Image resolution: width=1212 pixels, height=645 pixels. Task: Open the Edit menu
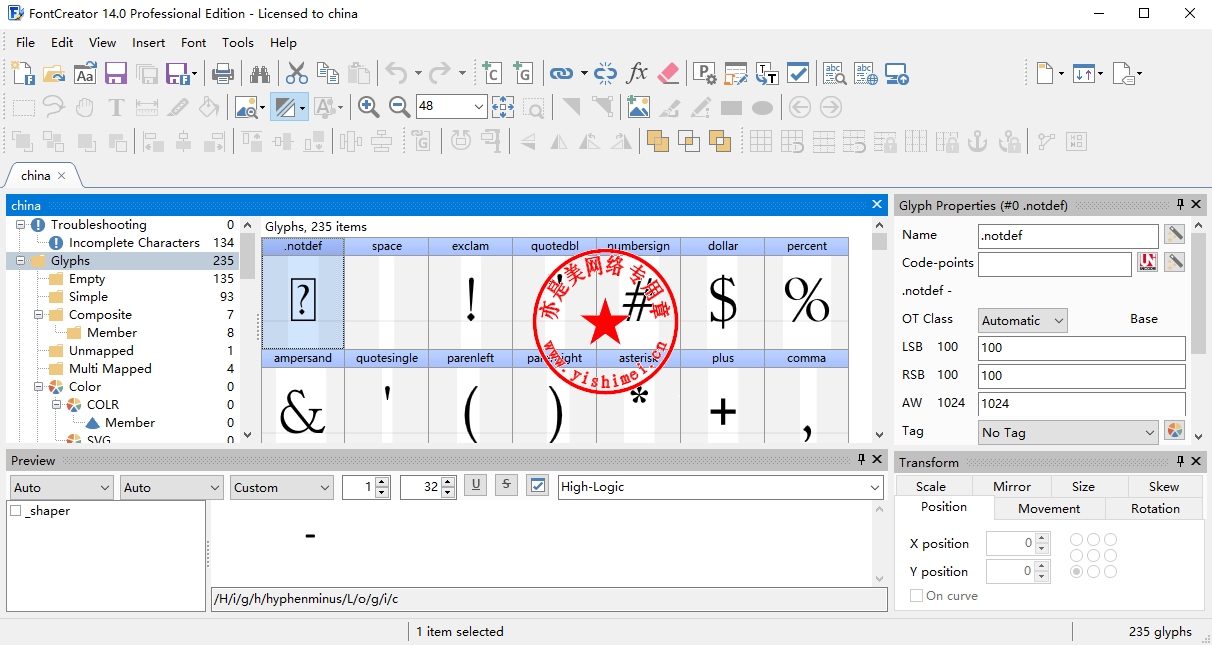(62, 42)
